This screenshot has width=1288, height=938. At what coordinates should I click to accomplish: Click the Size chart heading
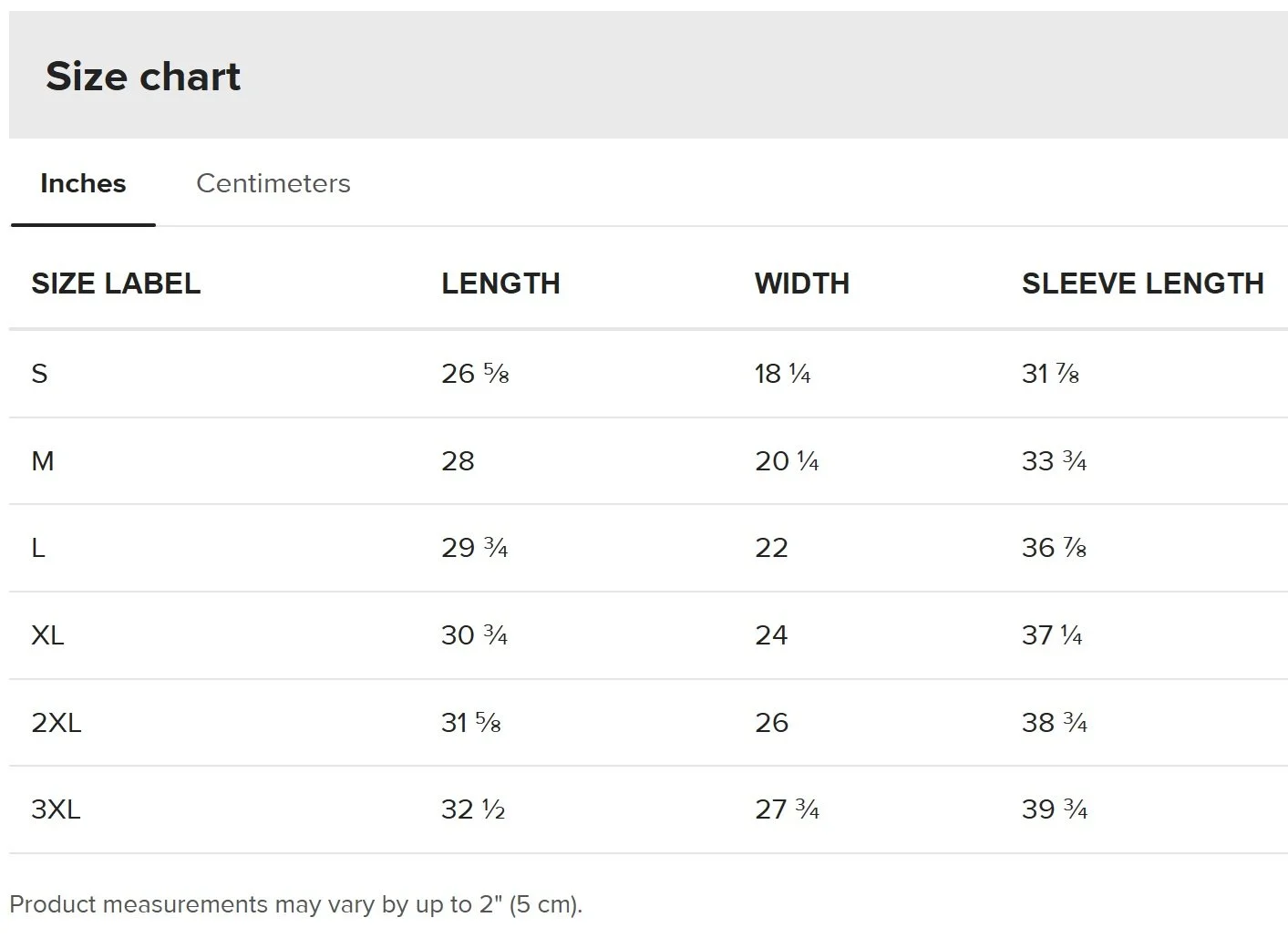pos(143,76)
